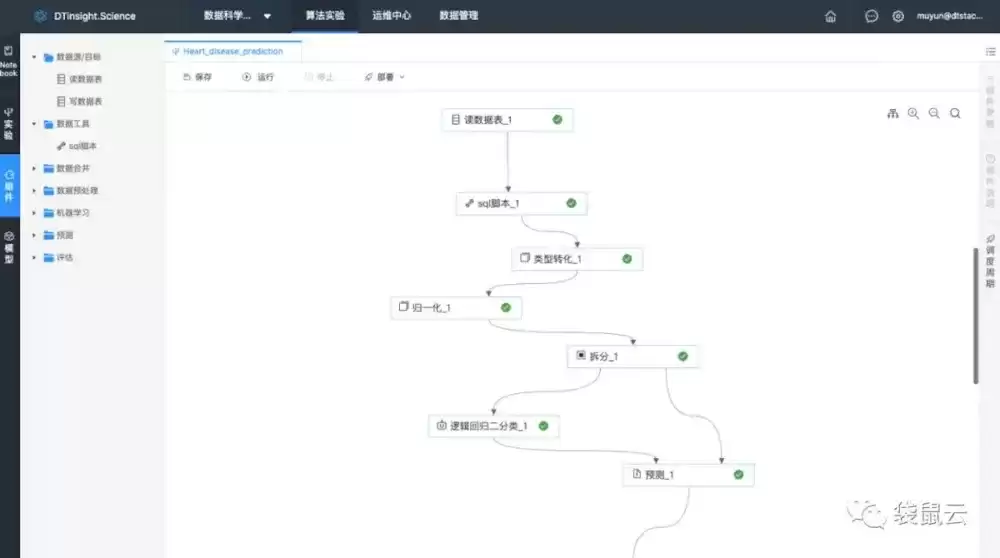This screenshot has width=1000, height=558.
Task: Open the settings gear icon
Action: tap(898, 16)
